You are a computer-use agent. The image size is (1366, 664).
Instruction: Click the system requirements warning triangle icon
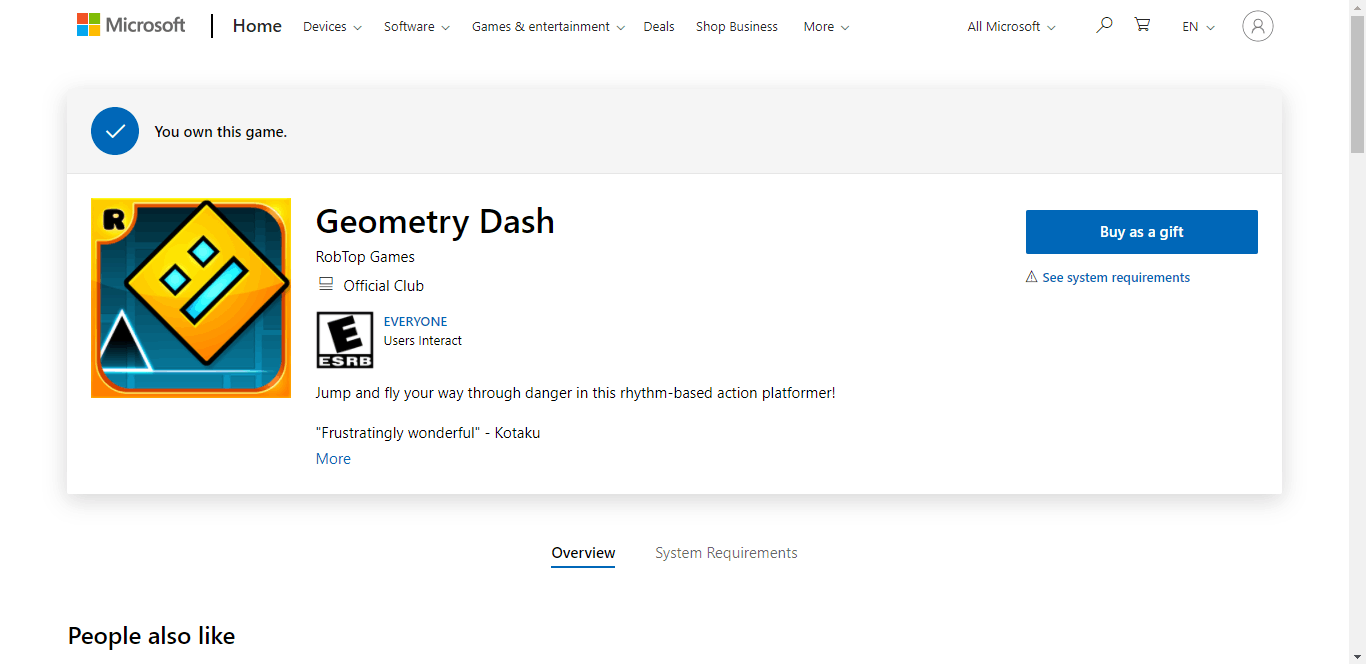coord(1032,277)
